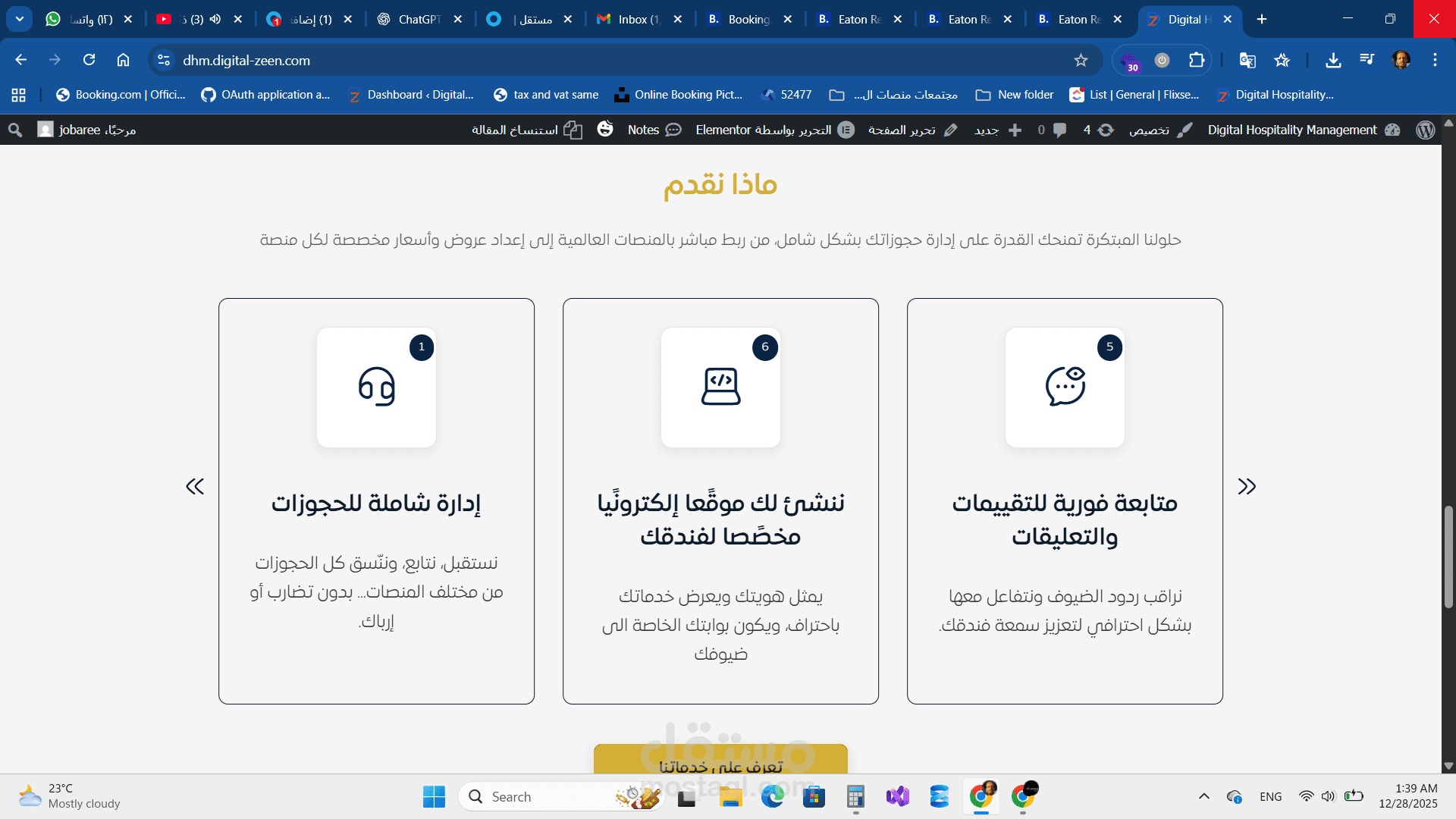
Task: Click the page vertical scrollbar thumb
Action: (1448, 557)
